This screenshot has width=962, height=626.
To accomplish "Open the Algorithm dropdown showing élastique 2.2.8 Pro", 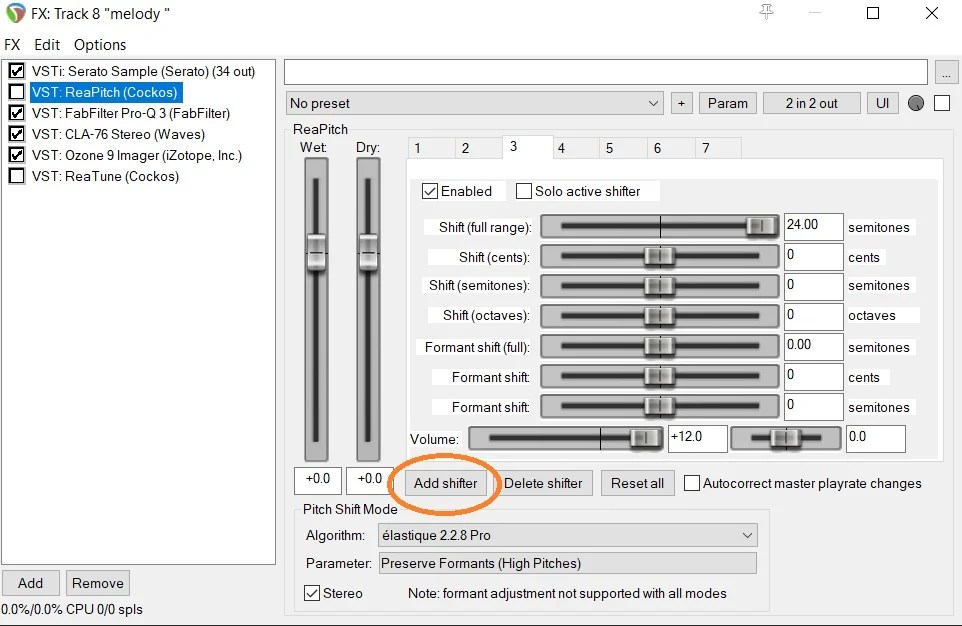I will tap(567, 535).
